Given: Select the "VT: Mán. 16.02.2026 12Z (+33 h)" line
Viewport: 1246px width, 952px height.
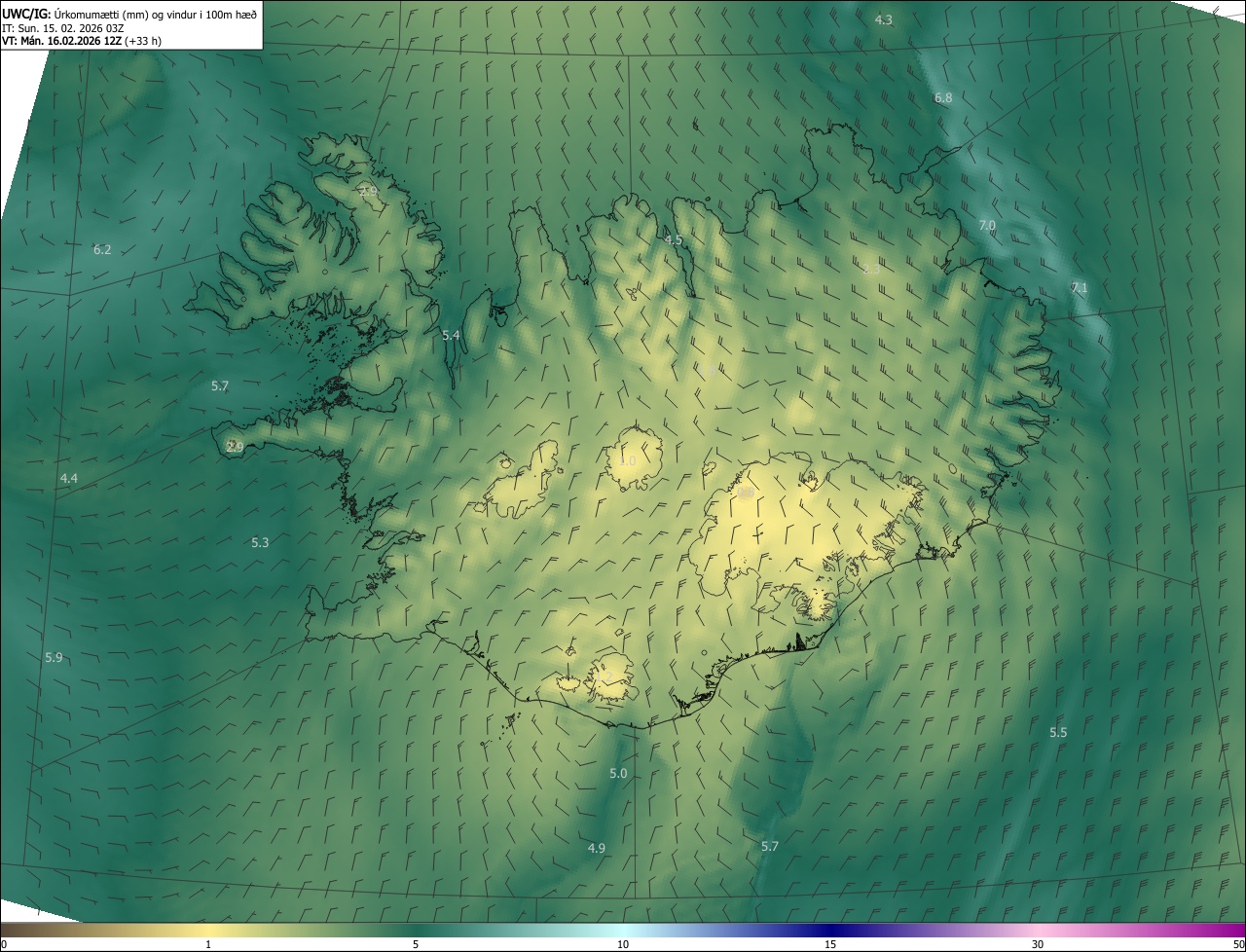Looking at the screenshot, I should click(x=82, y=41).
